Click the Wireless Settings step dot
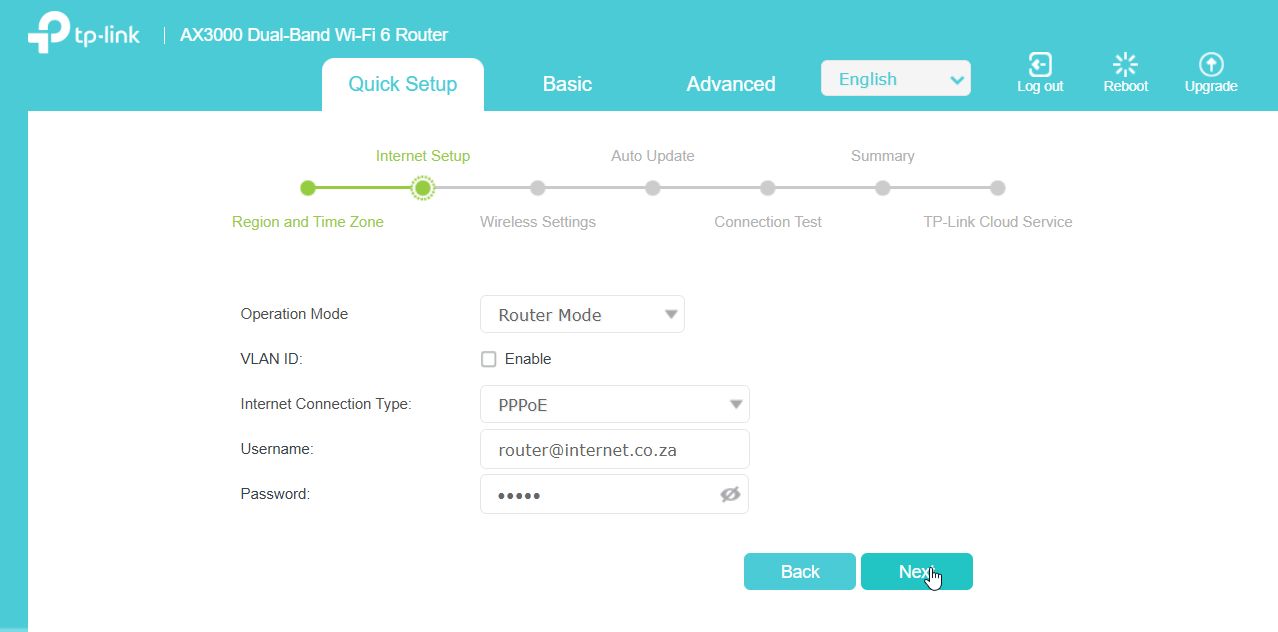Screen dimensions: 1278x632 point(538,188)
